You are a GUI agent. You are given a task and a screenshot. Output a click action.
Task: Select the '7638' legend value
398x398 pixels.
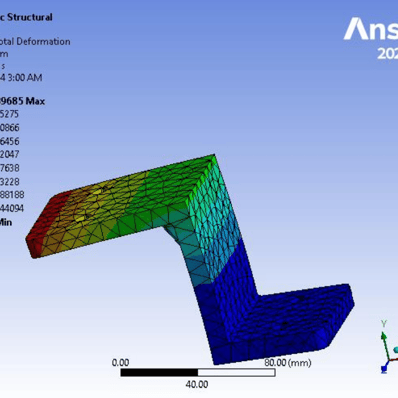click(10, 168)
